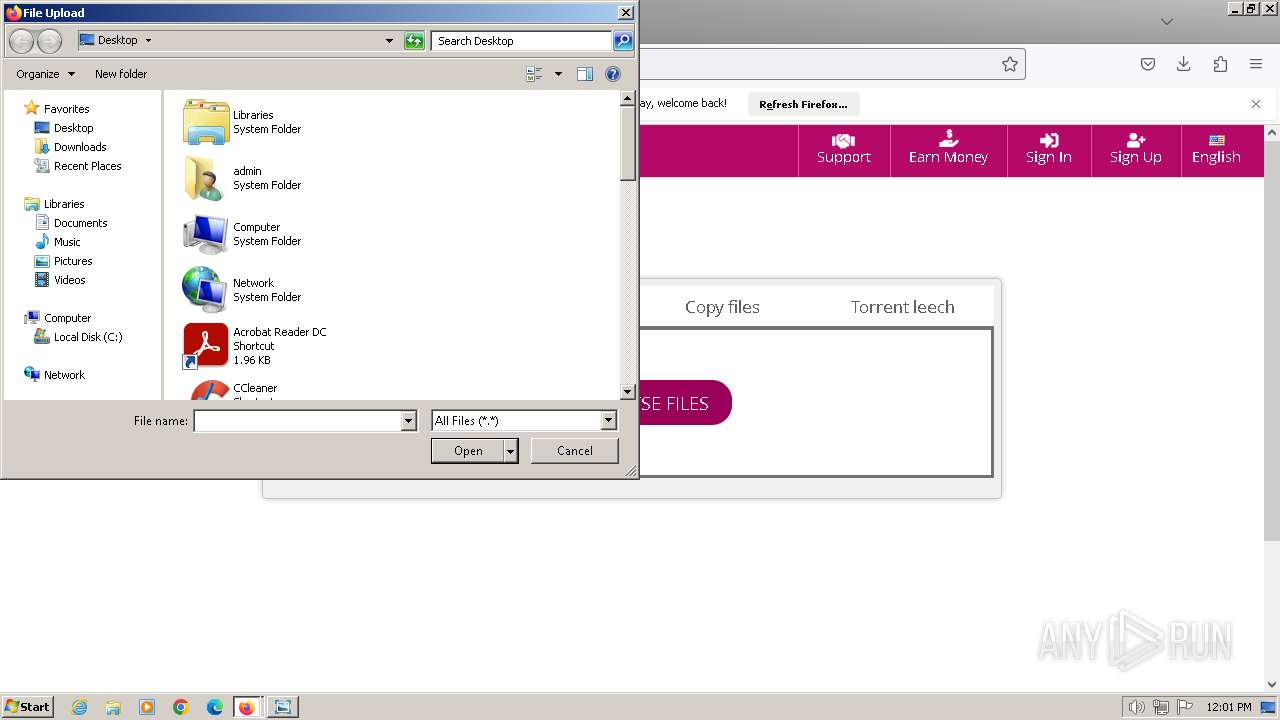Open the Sign In menu item
This screenshot has width=1280, height=720.
(1049, 149)
